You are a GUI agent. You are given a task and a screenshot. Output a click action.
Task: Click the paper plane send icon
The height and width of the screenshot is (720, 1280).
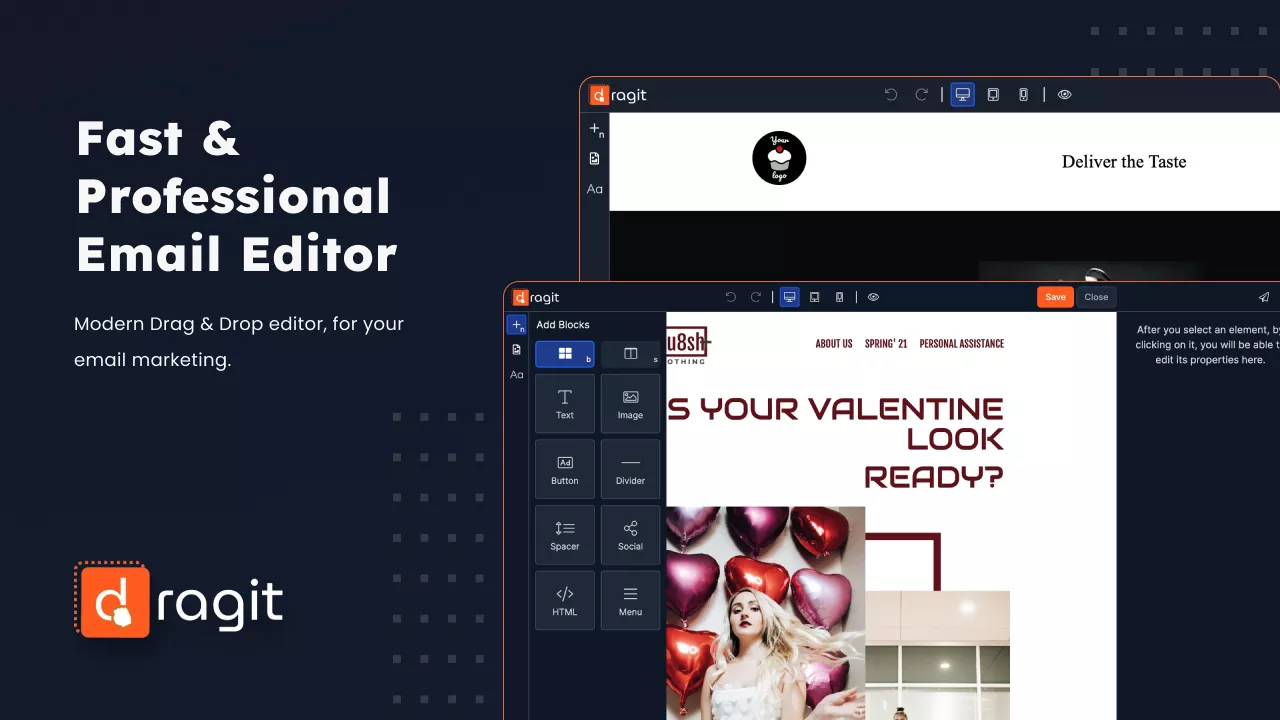pyautogui.click(x=1264, y=297)
